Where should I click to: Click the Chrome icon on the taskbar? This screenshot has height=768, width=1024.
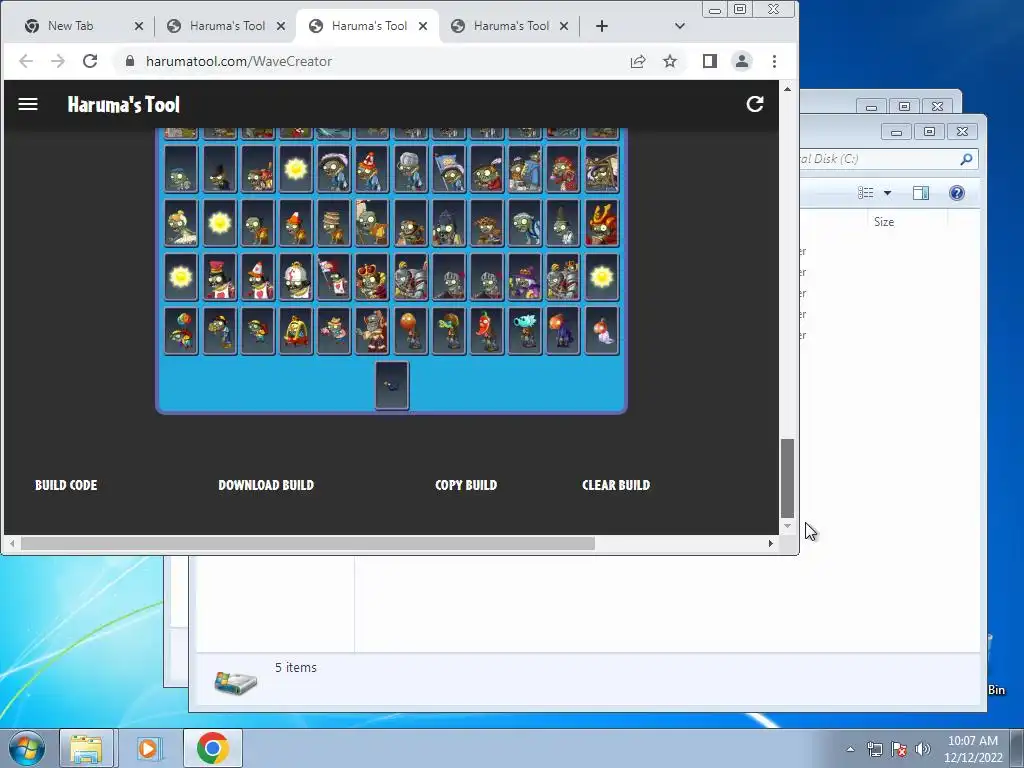(x=213, y=748)
